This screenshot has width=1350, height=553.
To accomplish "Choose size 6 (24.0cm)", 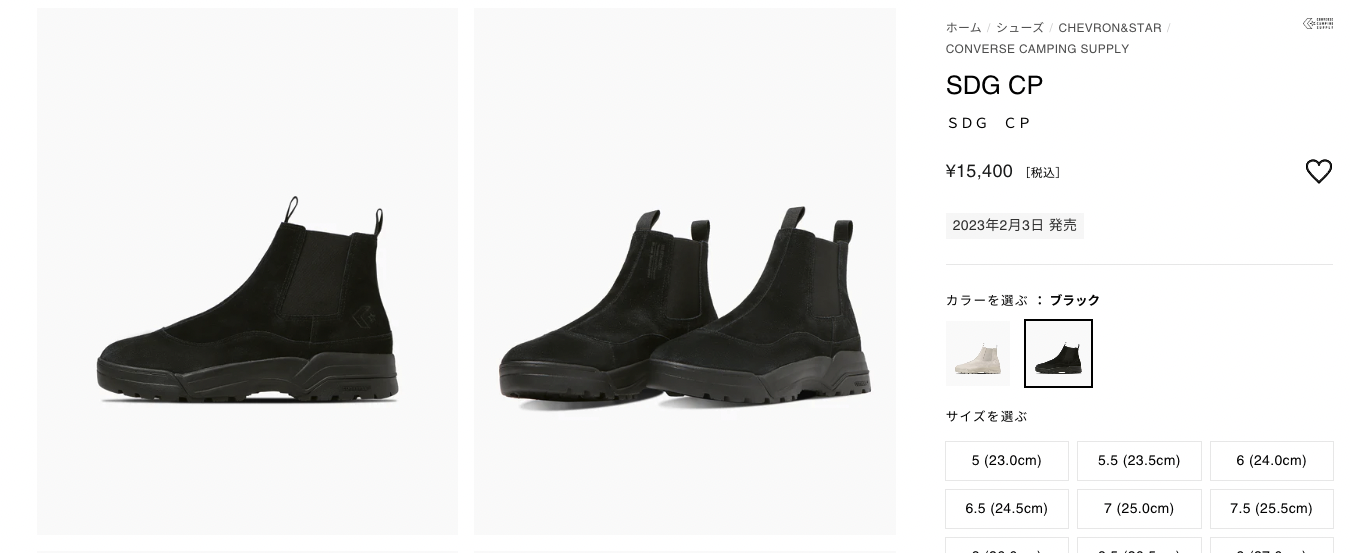I will point(1271,461).
